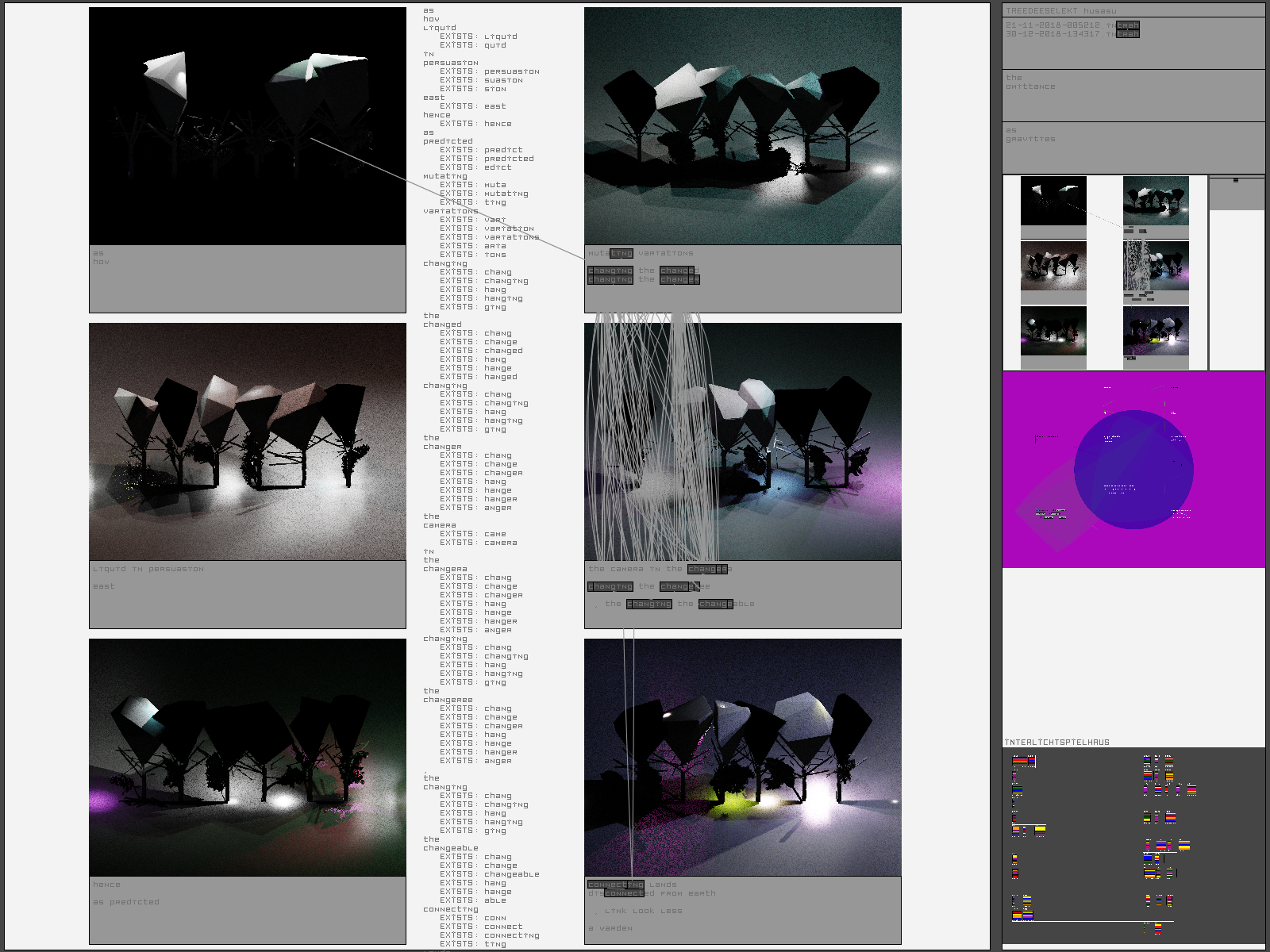Click highlighted 'trah' after the 21-11-2018 date

(1128, 25)
